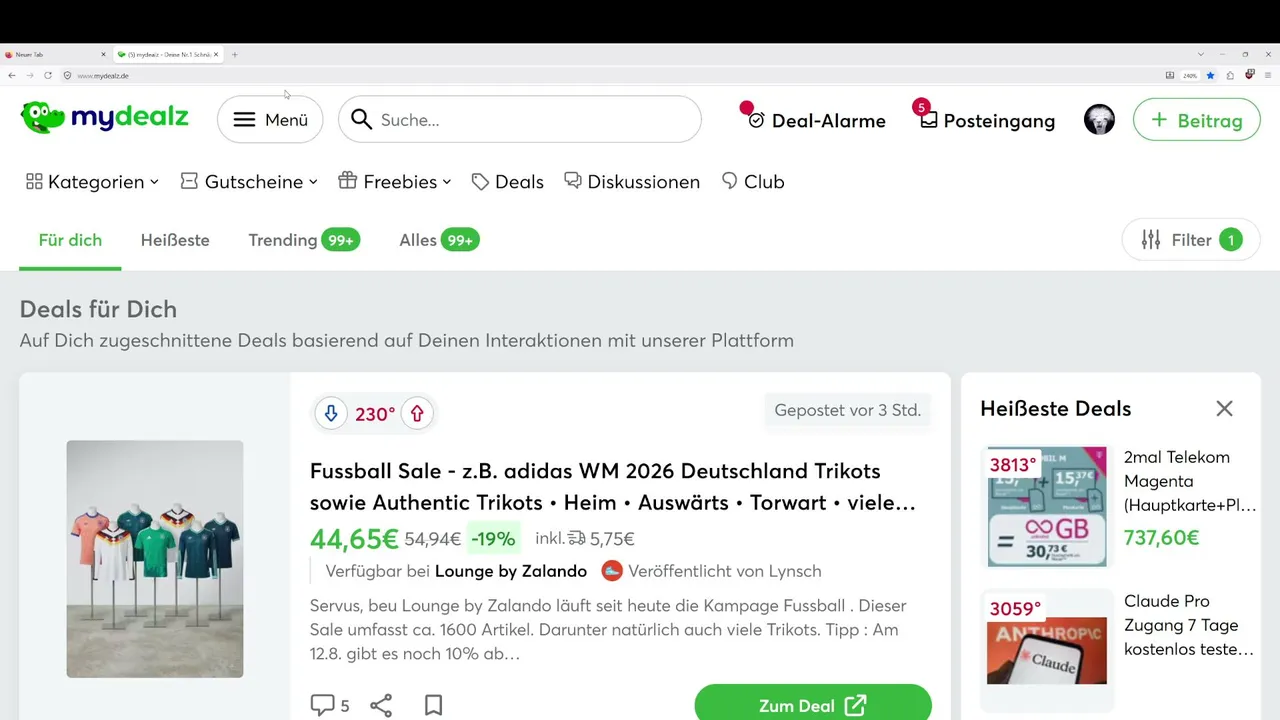
Task: Click the 737,60€ Telekom deal price
Action: pyautogui.click(x=1162, y=538)
